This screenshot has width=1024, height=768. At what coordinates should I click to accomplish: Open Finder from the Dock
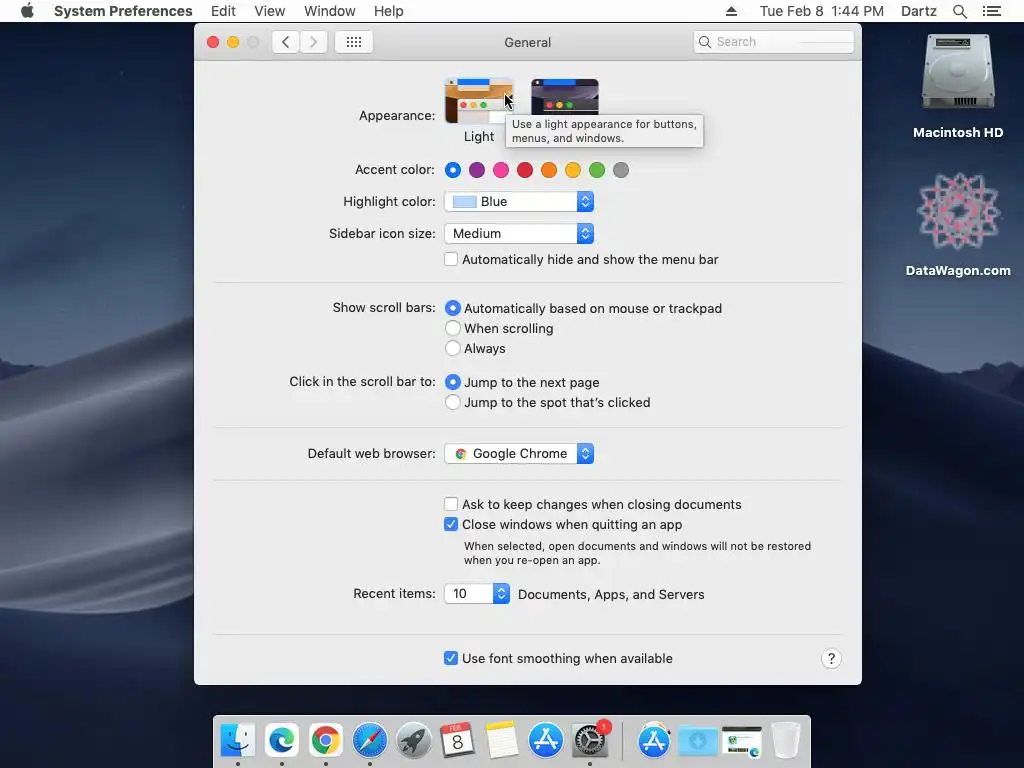[x=238, y=740]
